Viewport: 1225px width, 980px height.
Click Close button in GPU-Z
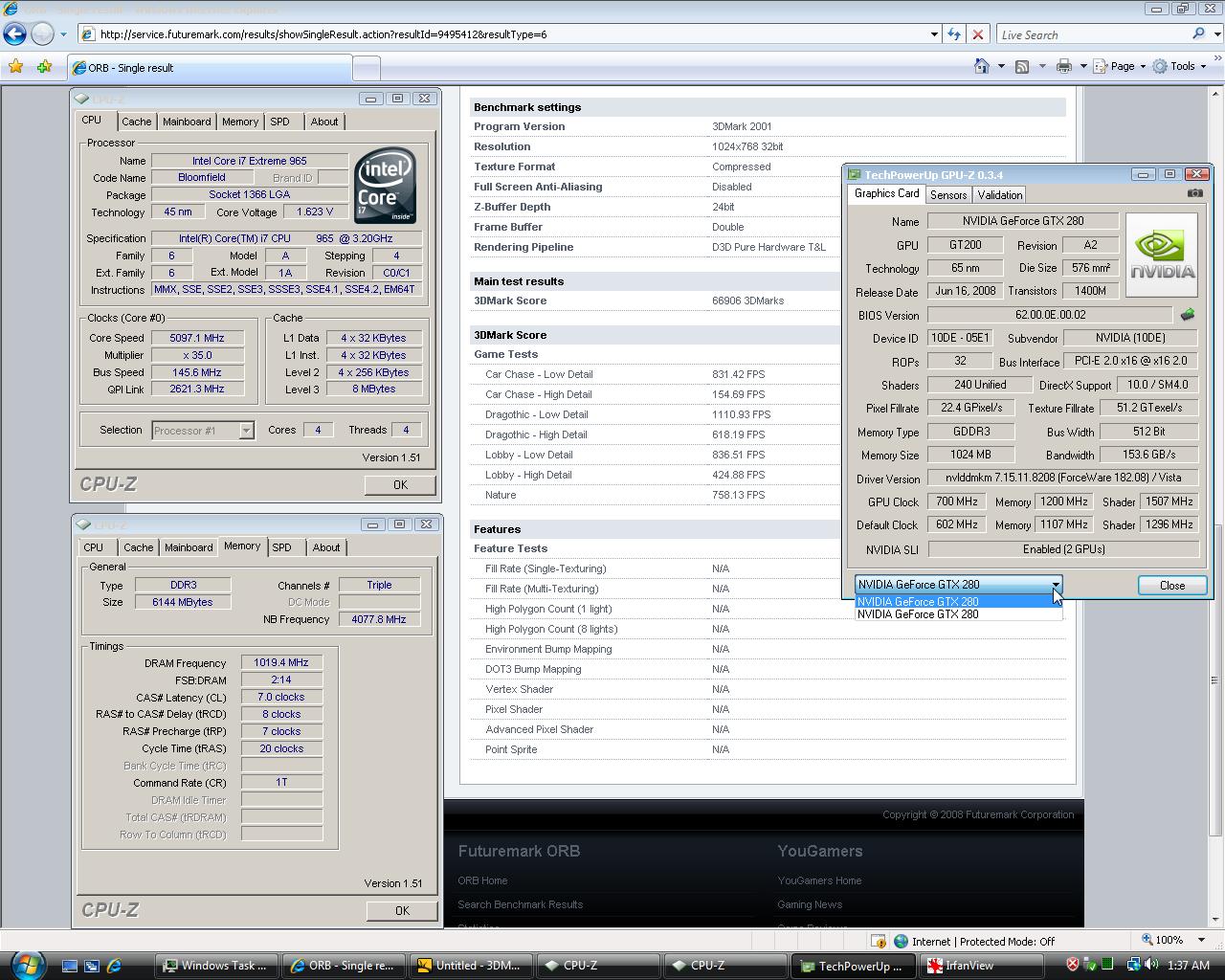(1171, 585)
